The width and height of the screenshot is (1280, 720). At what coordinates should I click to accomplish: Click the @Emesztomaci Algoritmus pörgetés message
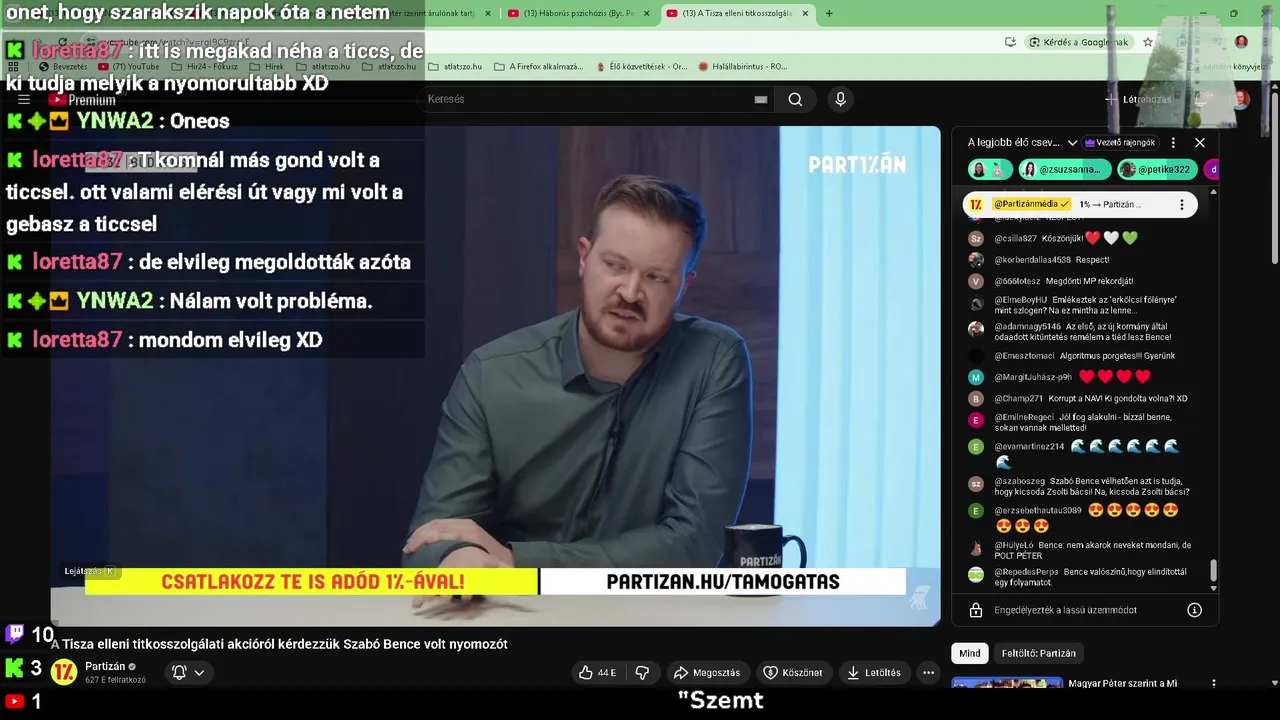pos(1085,356)
